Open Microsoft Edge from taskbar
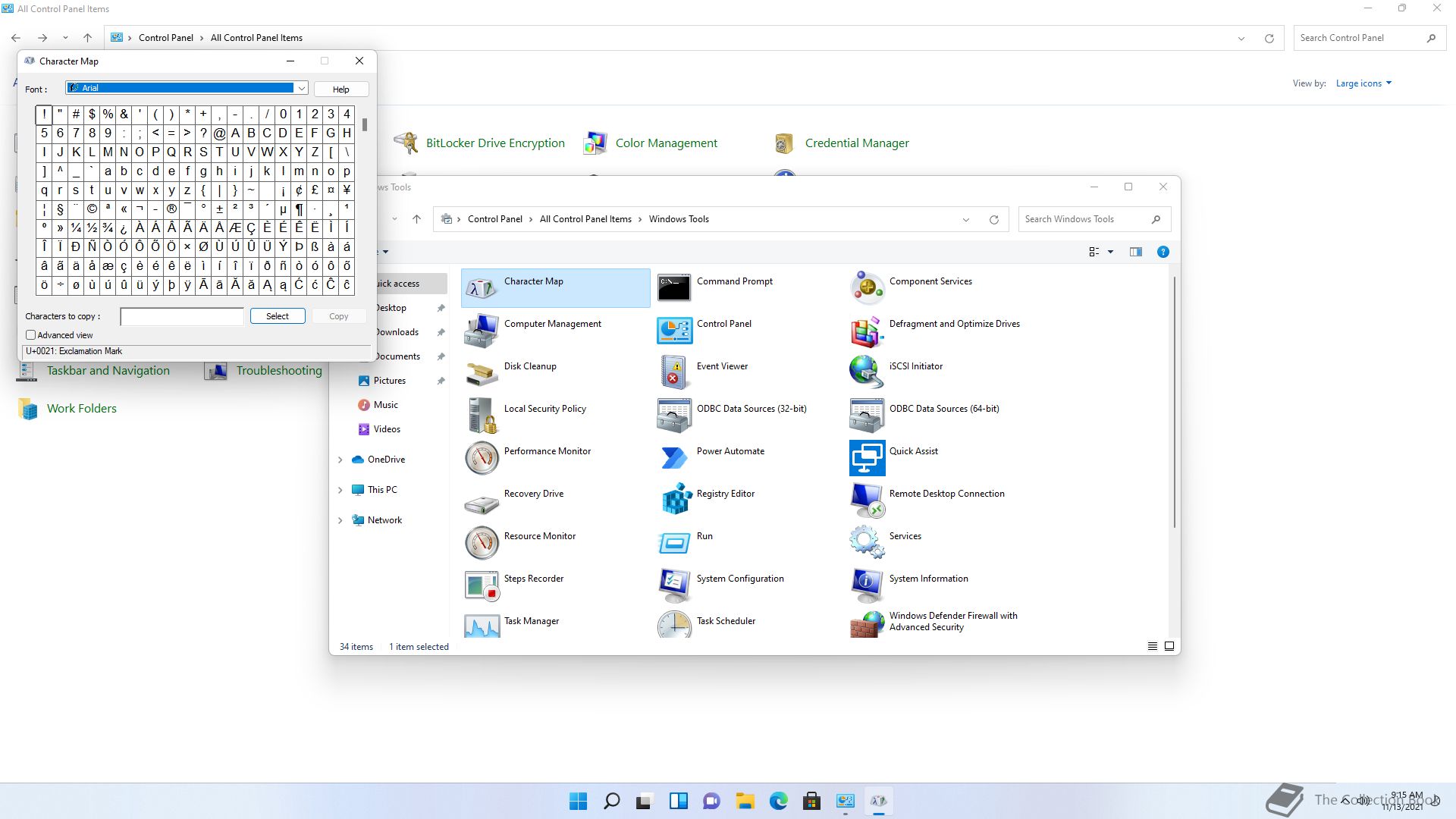 [778, 801]
